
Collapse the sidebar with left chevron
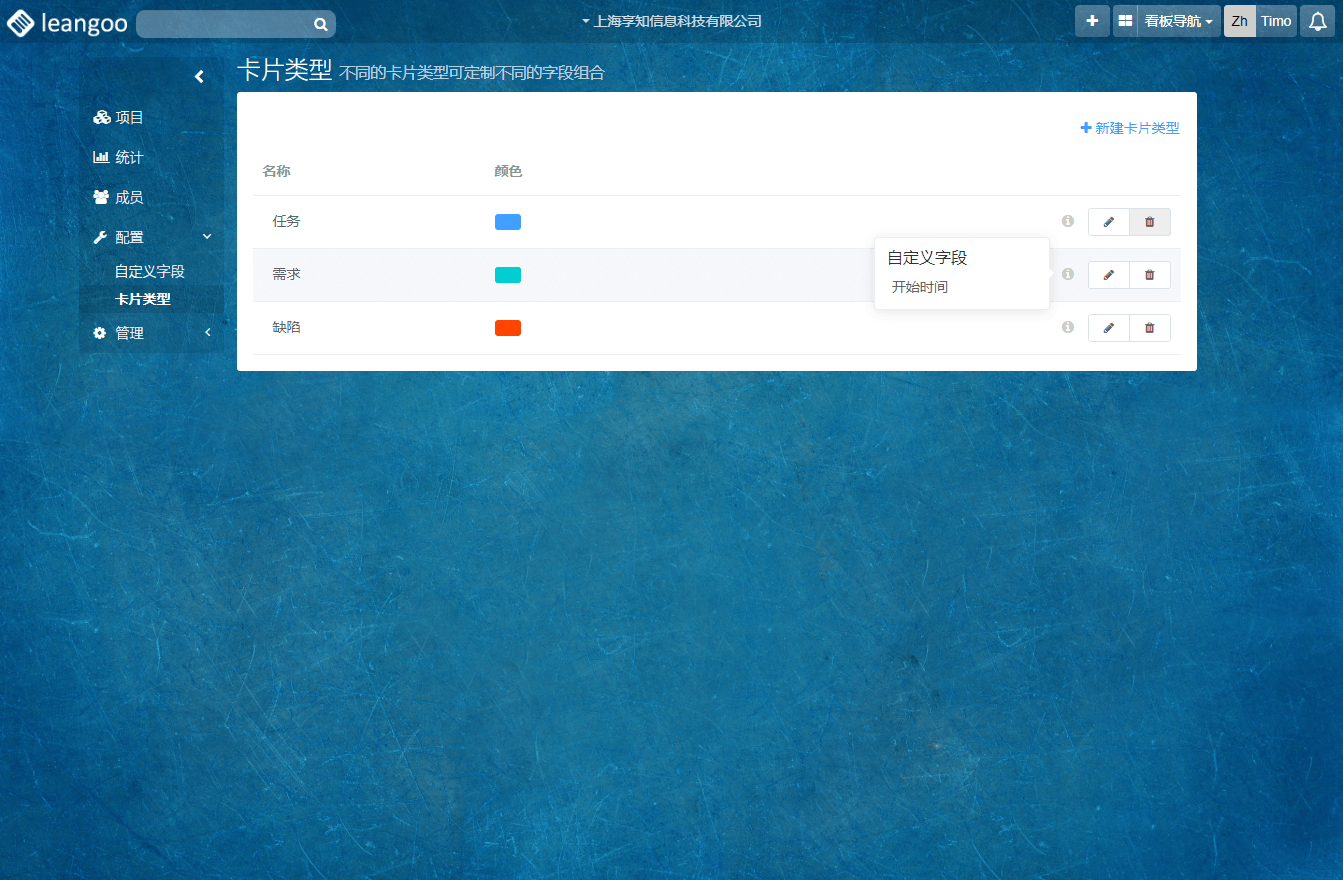click(199, 76)
